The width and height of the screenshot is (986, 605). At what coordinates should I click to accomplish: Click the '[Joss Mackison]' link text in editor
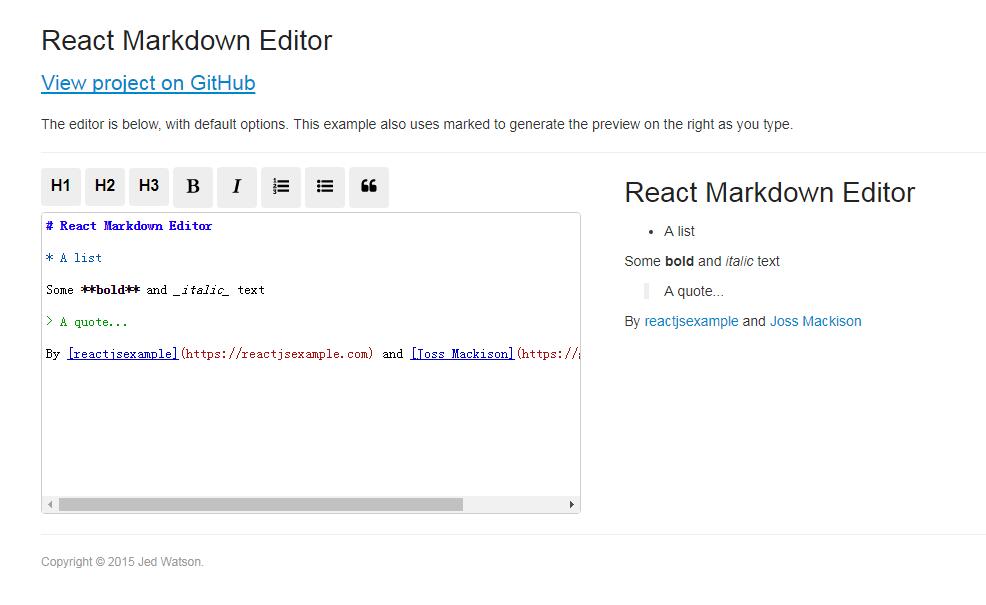point(461,353)
